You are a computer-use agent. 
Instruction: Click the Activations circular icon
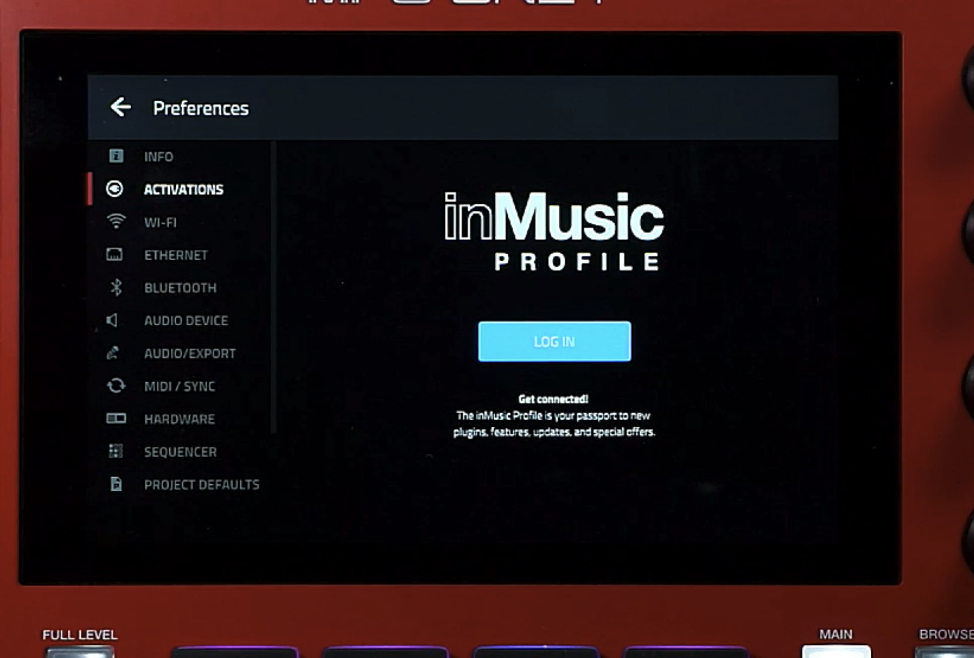coord(114,188)
